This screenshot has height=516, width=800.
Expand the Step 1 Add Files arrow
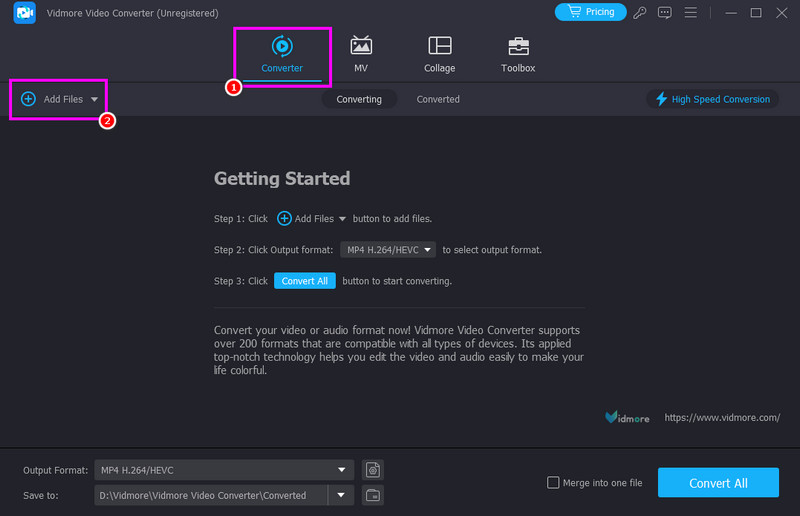(x=342, y=219)
